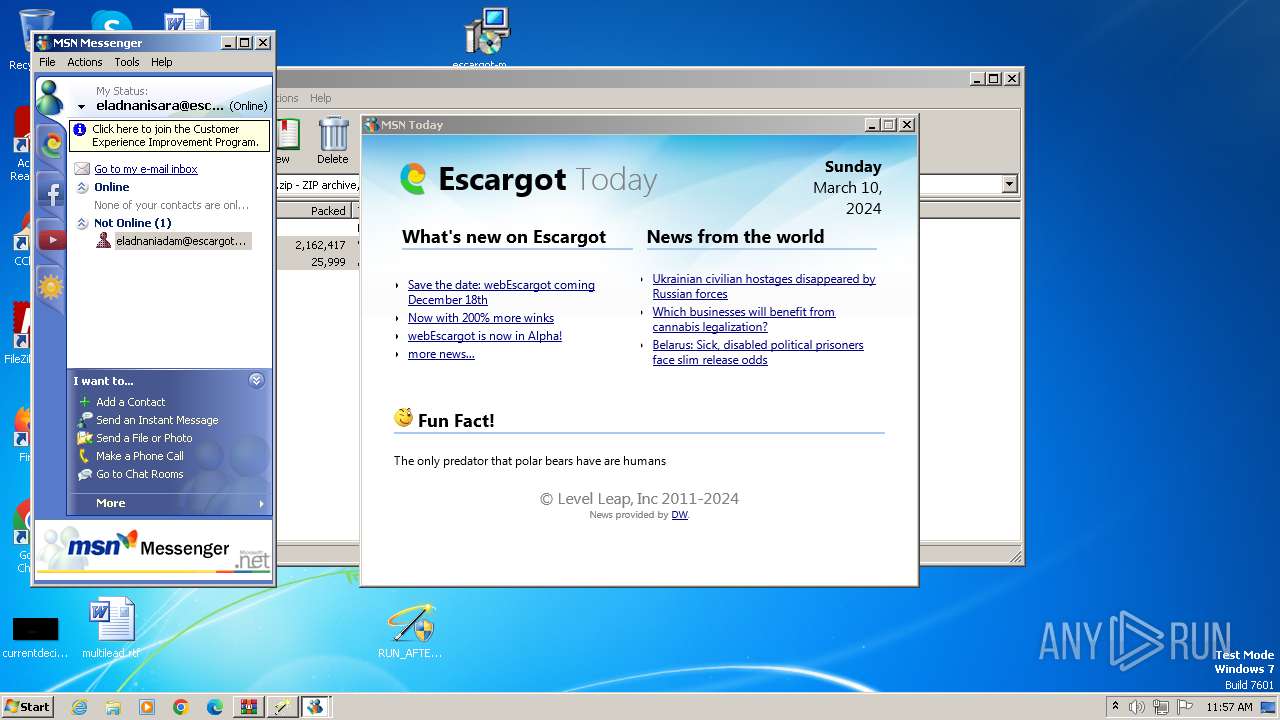
Task: Click the MSN Messenger buddy display picture icon
Action: [50, 98]
